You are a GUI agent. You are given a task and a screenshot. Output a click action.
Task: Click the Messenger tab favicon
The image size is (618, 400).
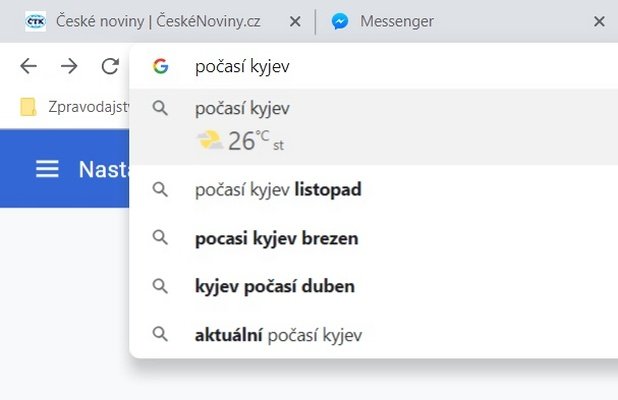[340, 21]
